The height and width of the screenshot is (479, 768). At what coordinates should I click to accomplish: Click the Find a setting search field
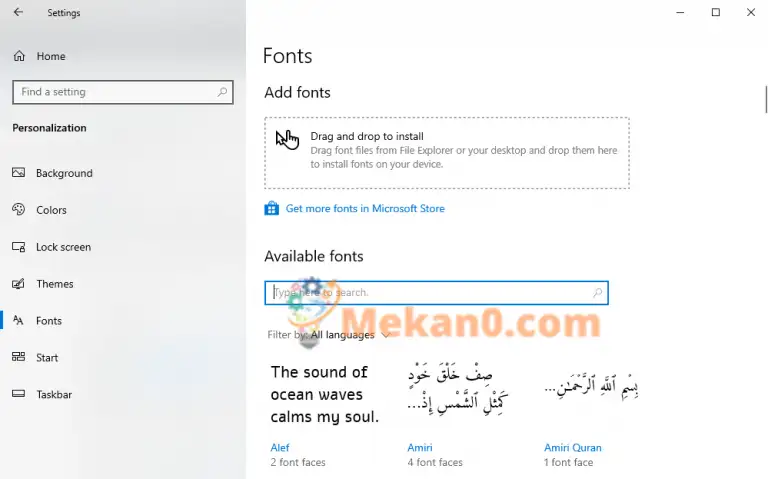[x=123, y=92]
